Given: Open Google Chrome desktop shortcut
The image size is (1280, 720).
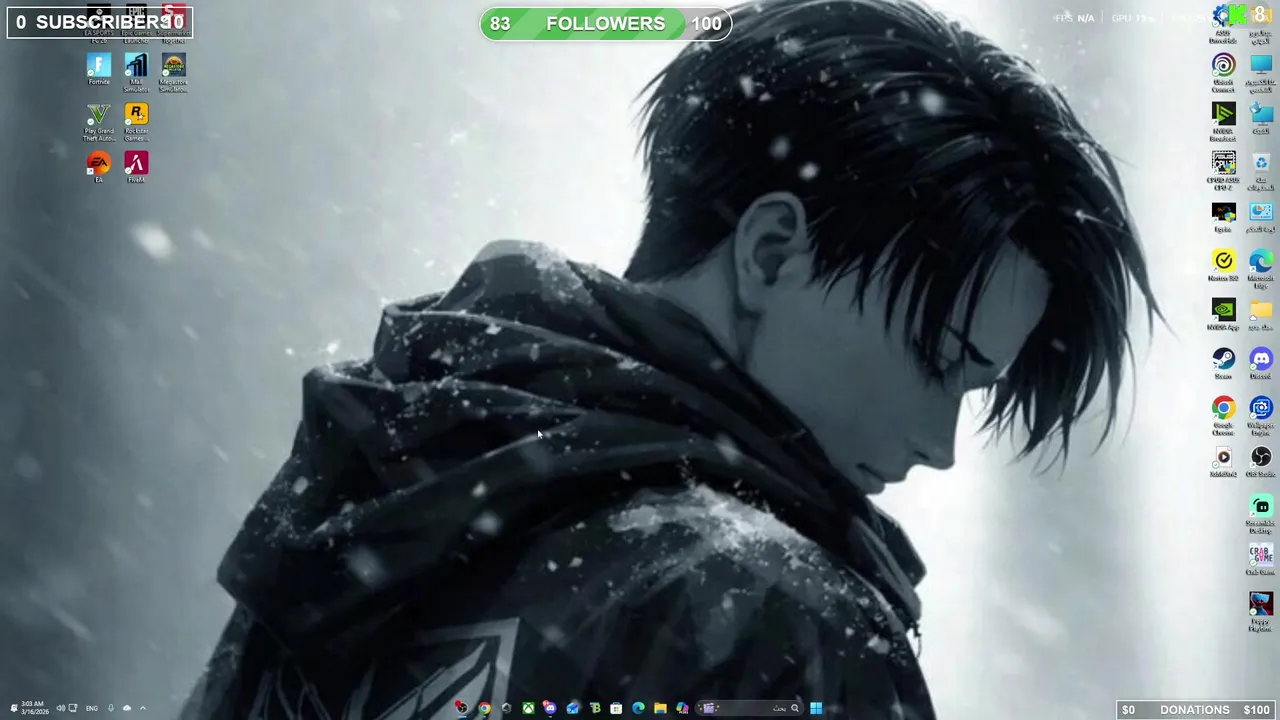Looking at the screenshot, I should pyautogui.click(x=1223, y=416).
